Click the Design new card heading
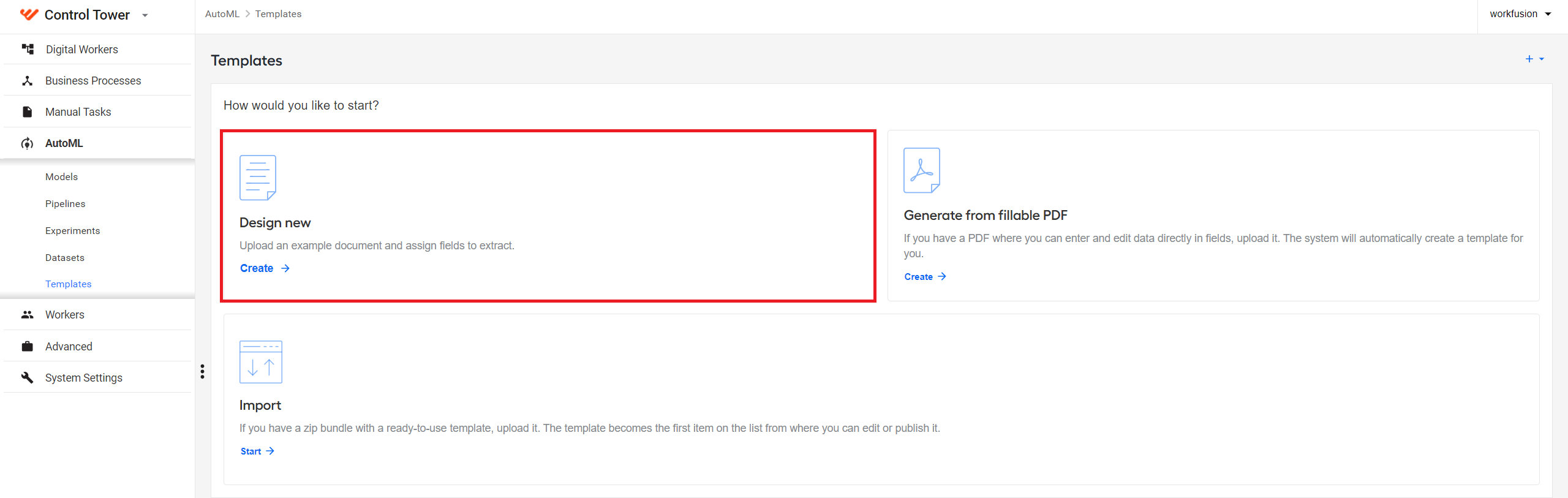The width and height of the screenshot is (1568, 498). click(275, 222)
